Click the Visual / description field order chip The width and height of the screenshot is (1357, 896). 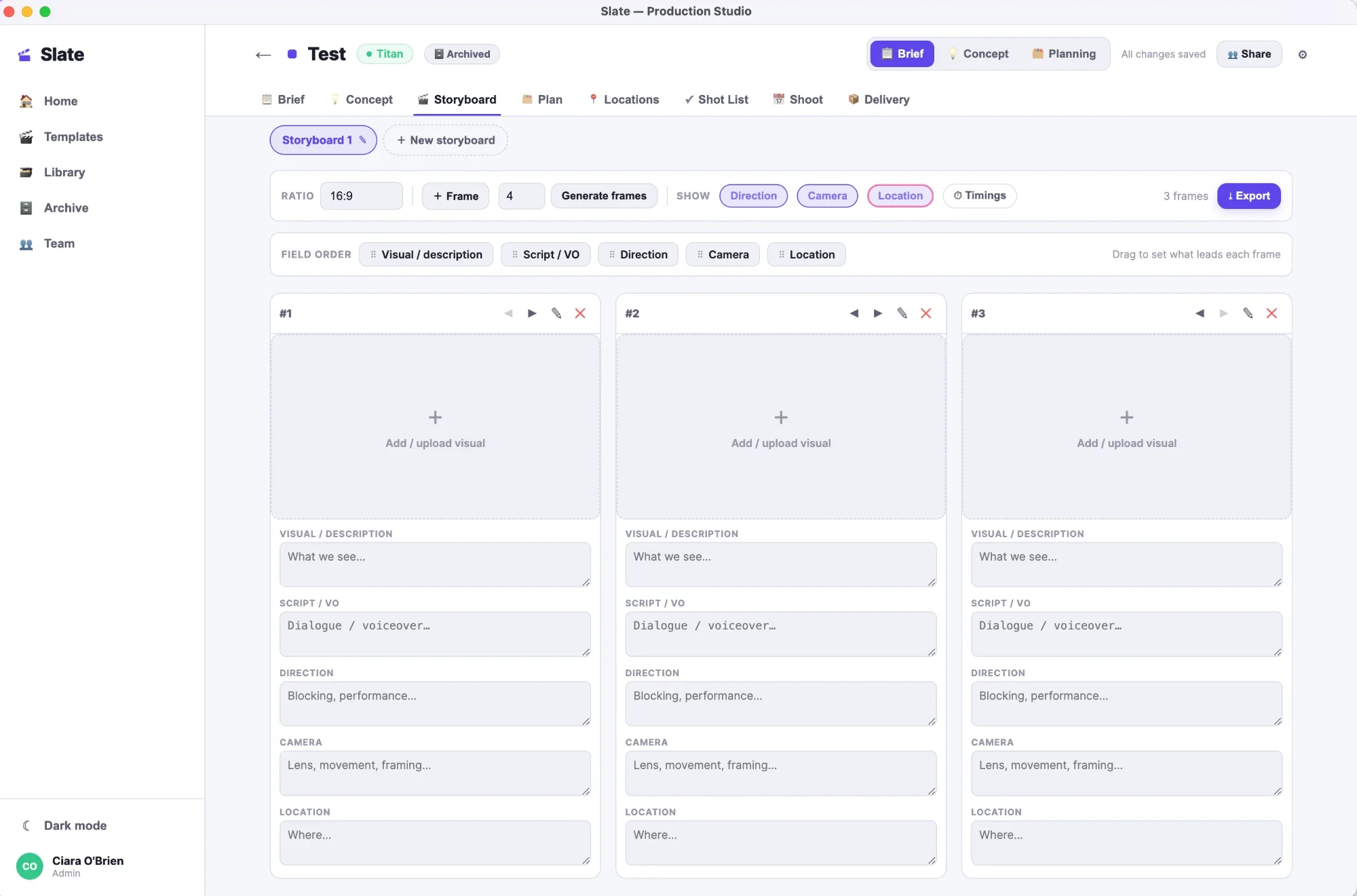point(425,254)
